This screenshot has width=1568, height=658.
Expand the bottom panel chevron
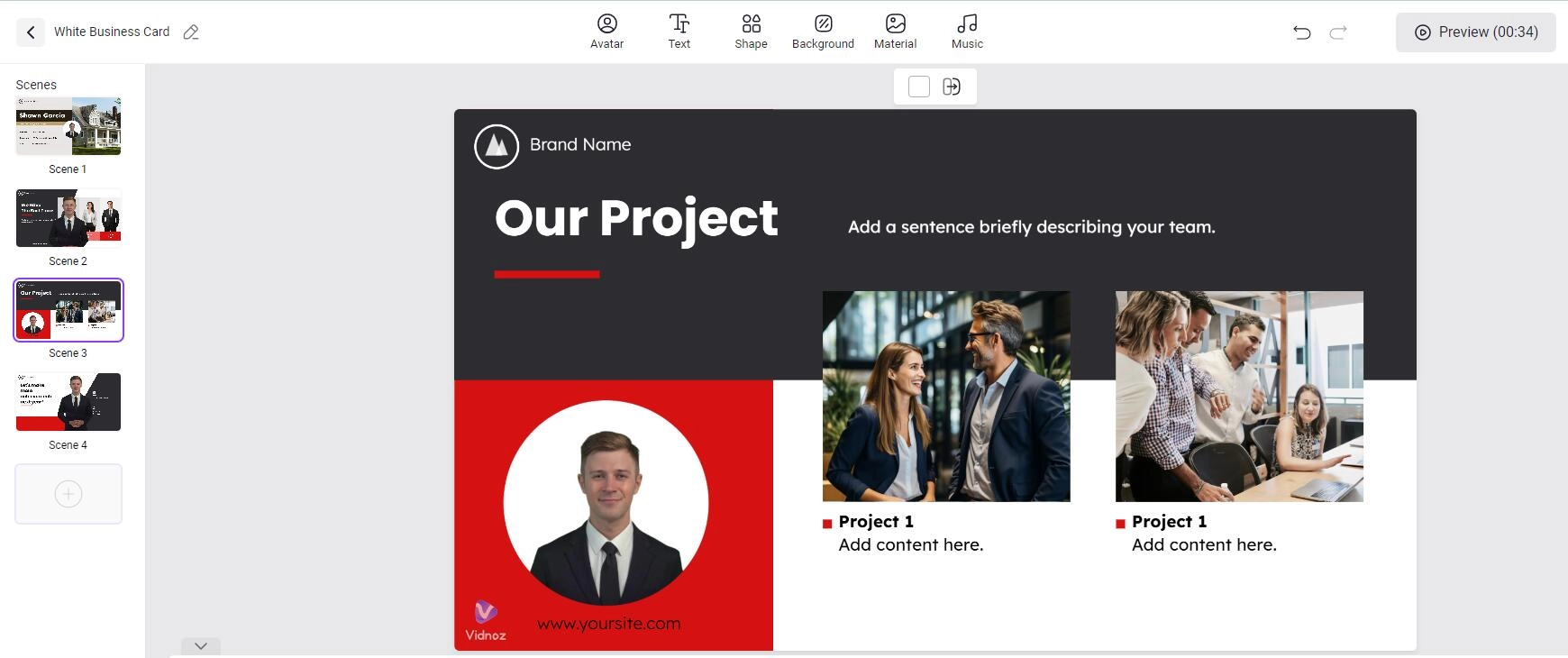point(201,645)
